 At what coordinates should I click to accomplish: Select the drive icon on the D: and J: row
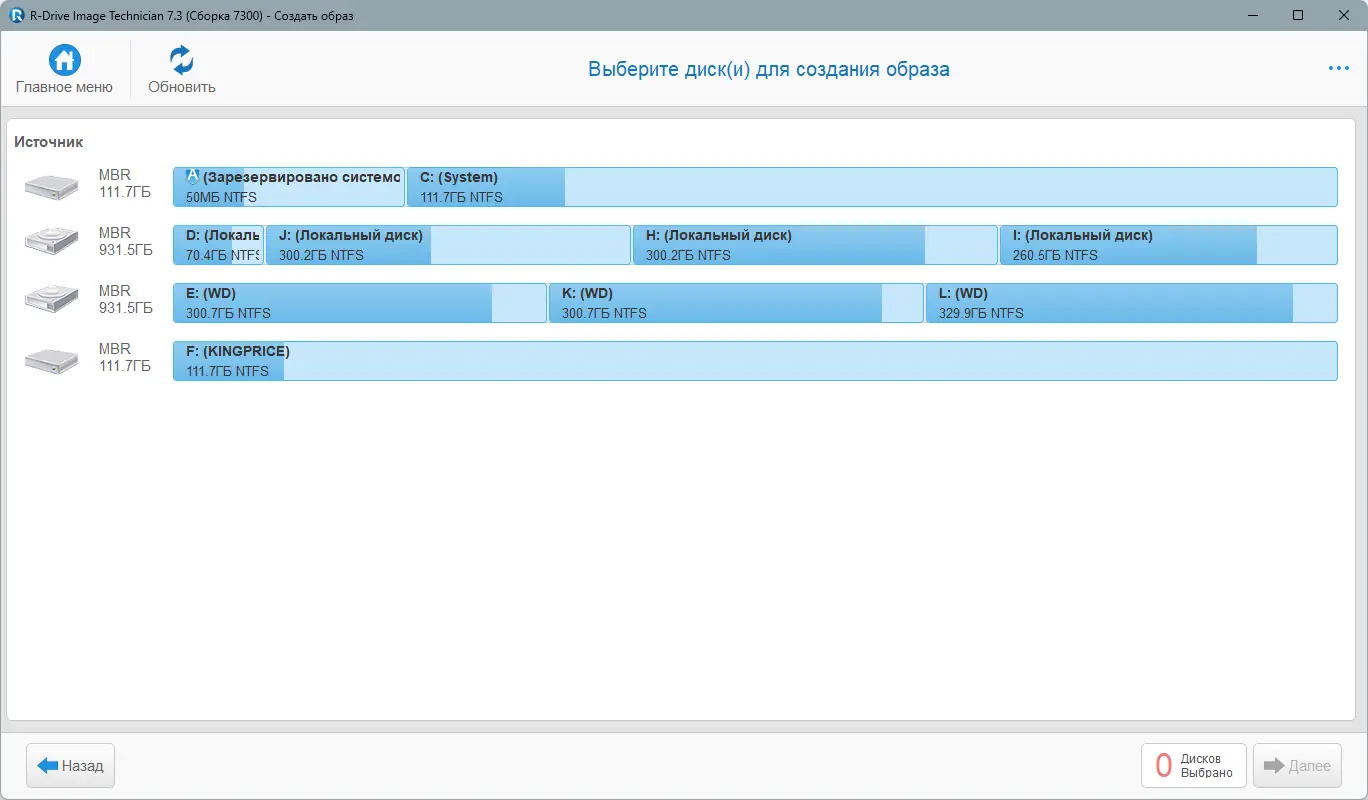[52, 243]
